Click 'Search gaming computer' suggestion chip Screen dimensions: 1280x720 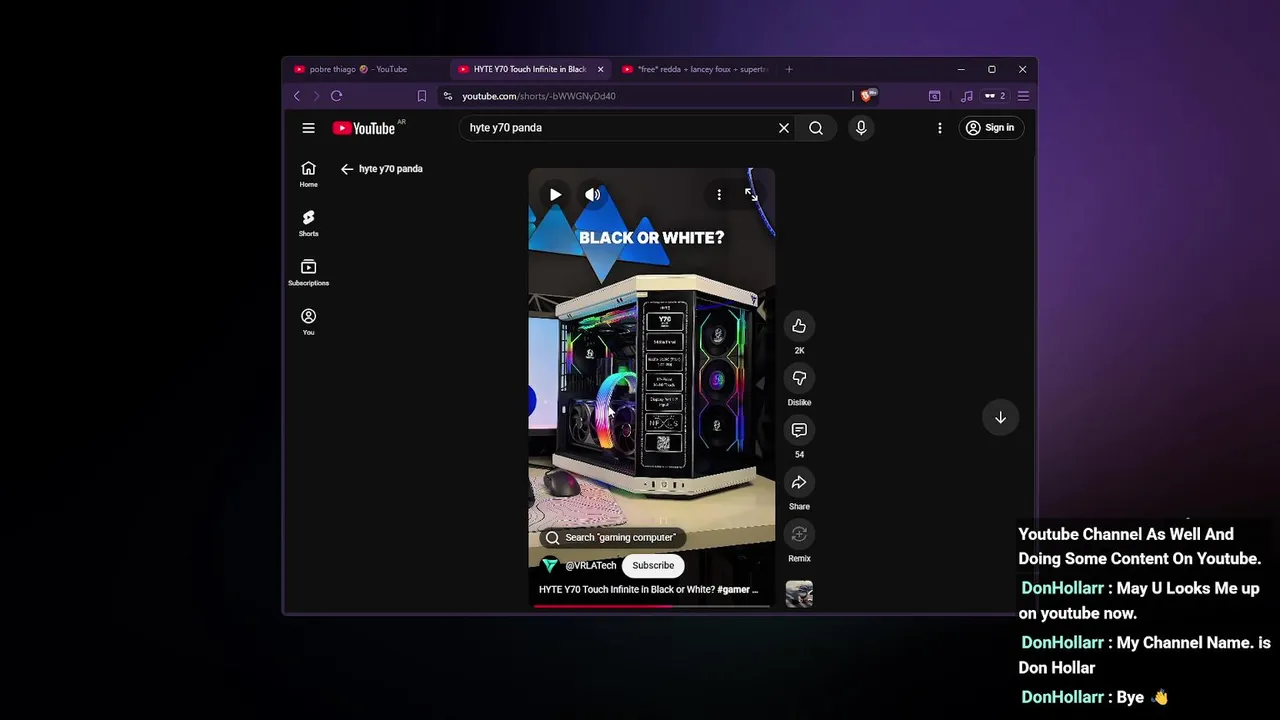pyautogui.click(x=612, y=538)
